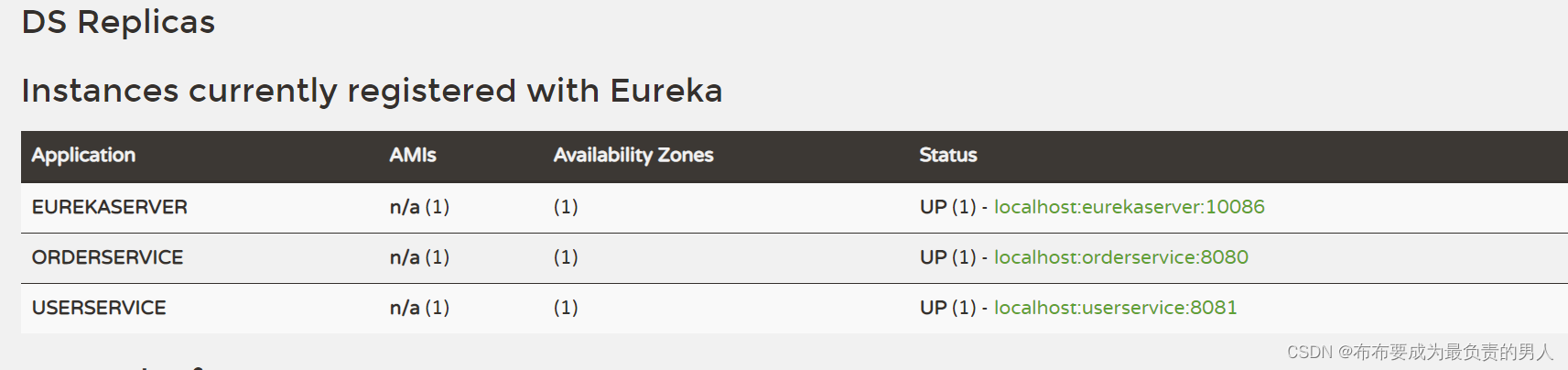Viewport: 1568px width, 370px height.
Task: Click the availability zone count for ORDERSERVICE
Action: click(566, 257)
